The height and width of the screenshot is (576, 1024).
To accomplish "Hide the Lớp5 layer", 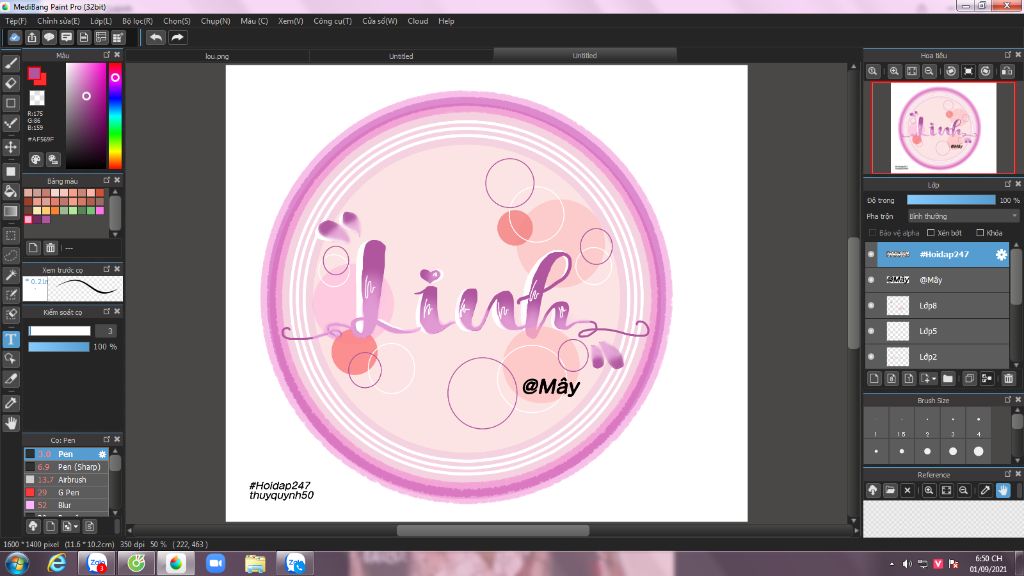I will click(871, 331).
